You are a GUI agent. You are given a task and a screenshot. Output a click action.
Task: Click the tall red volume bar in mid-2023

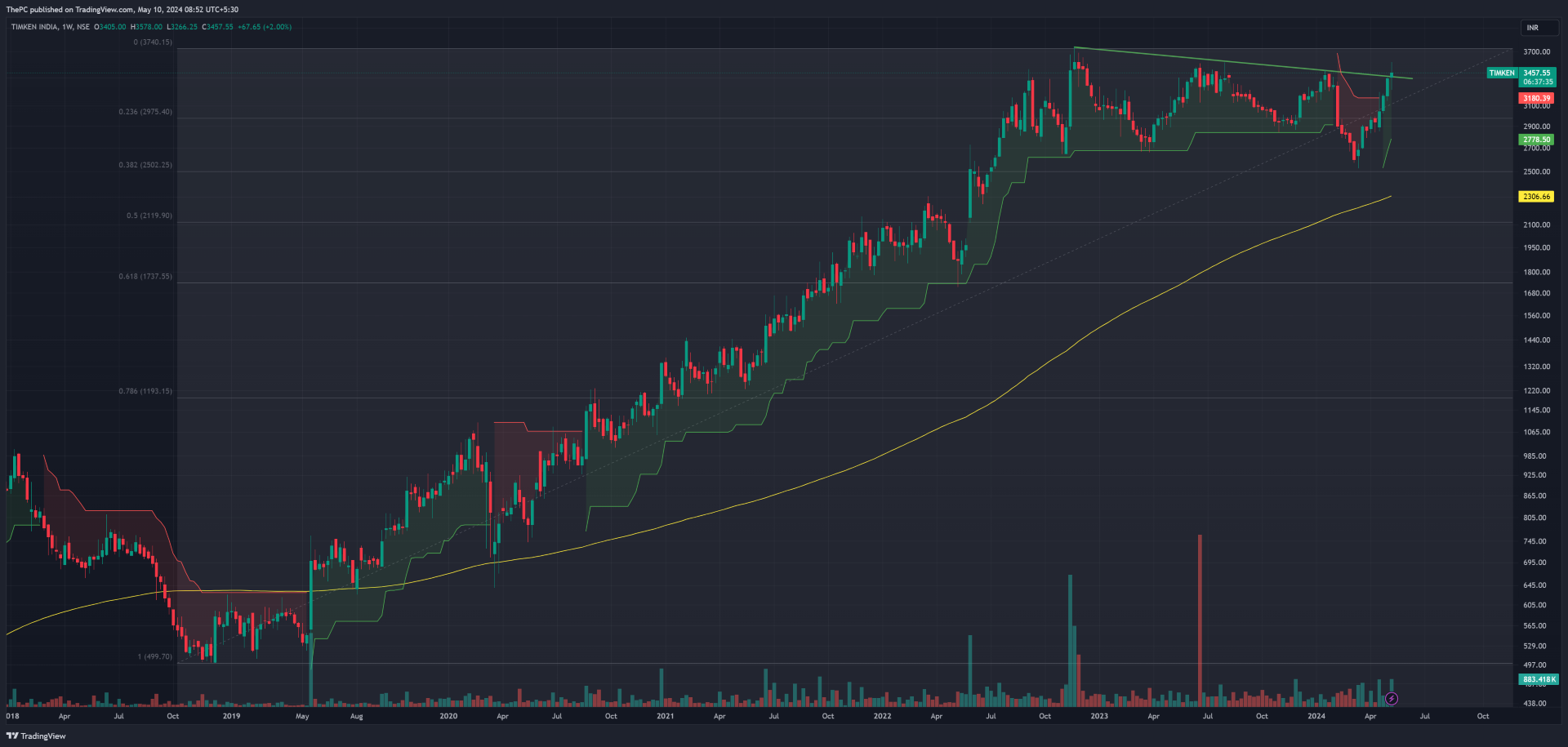tap(1200, 620)
